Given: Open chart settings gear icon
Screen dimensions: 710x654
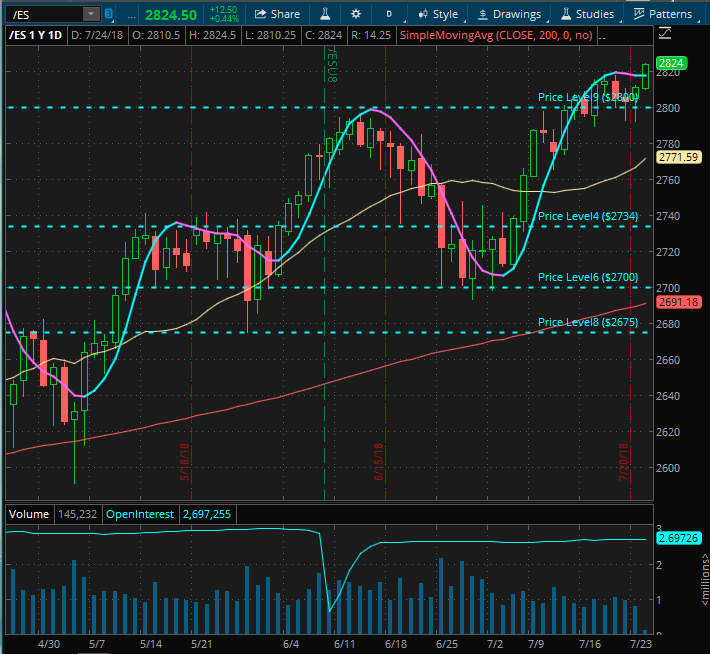Looking at the screenshot, I should pos(356,14).
